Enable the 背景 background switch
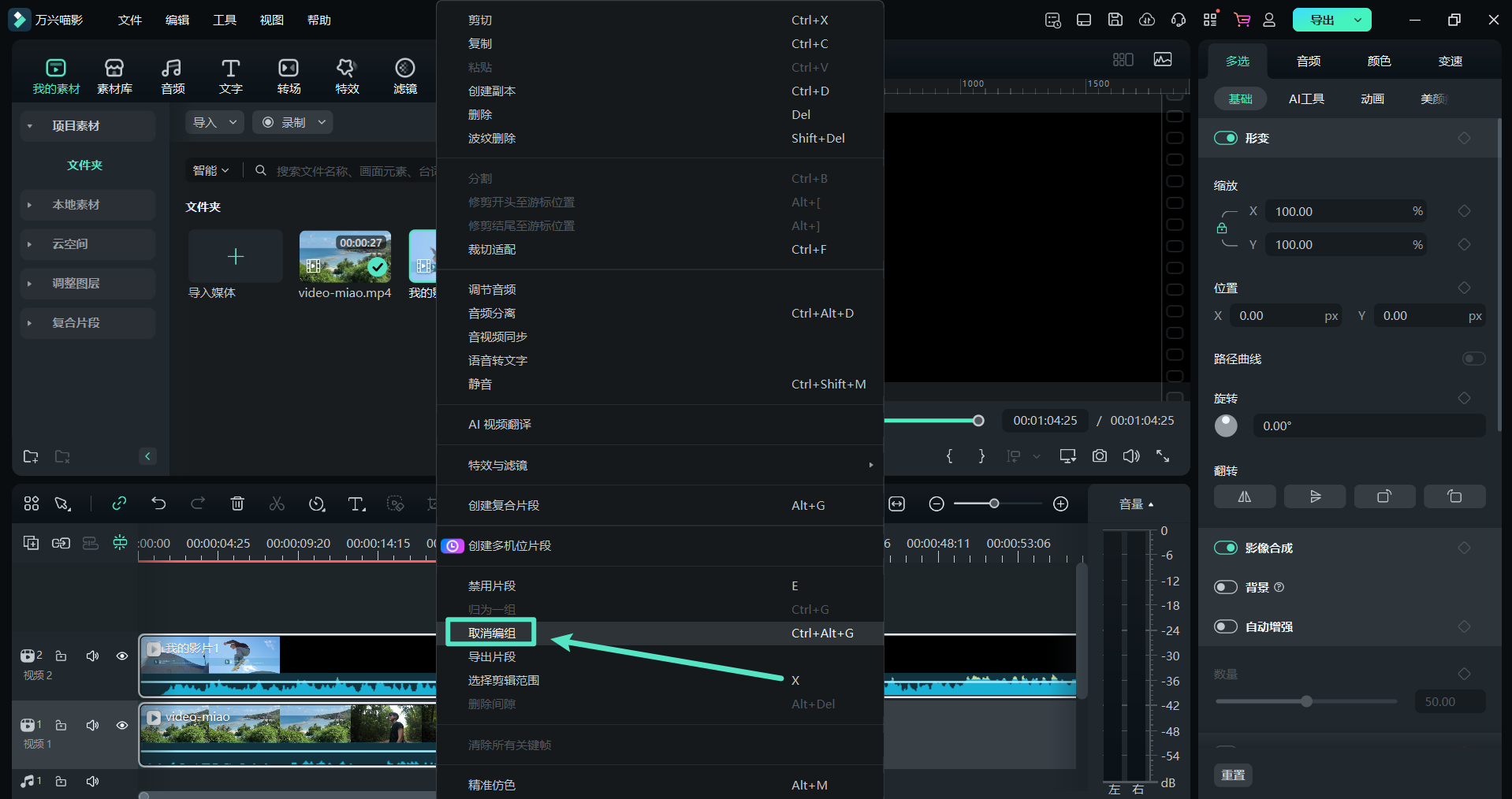 (x=1226, y=587)
